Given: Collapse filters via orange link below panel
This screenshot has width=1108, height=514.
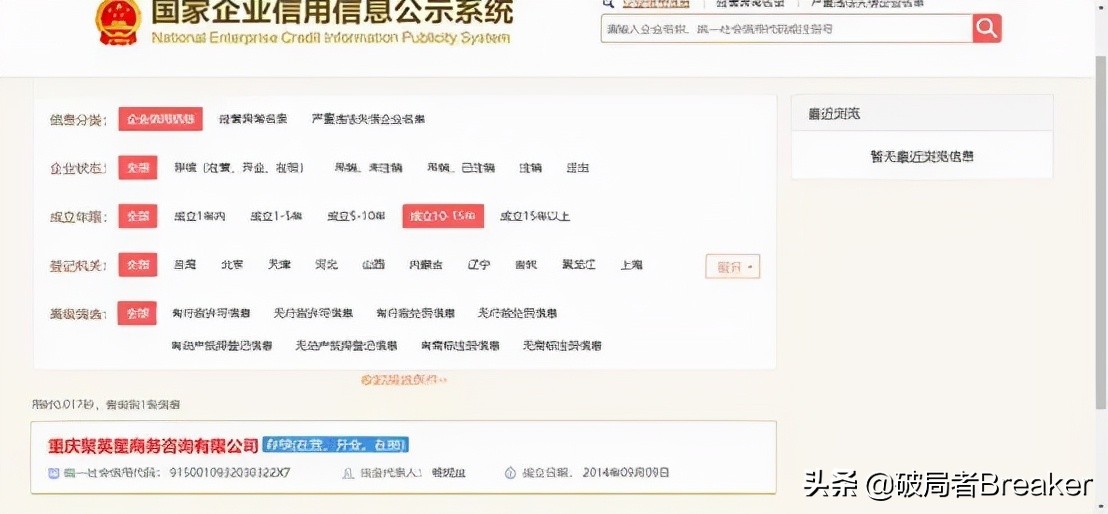Looking at the screenshot, I should click(x=404, y=380).
